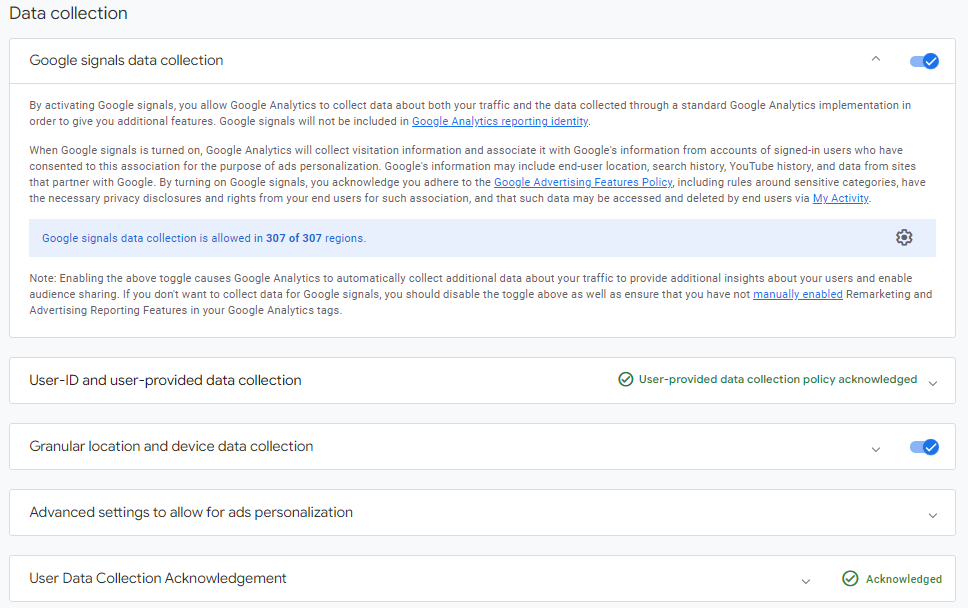Open Google Advertising Features Policy link
This screenshot has width=968, height=608.
583,182
